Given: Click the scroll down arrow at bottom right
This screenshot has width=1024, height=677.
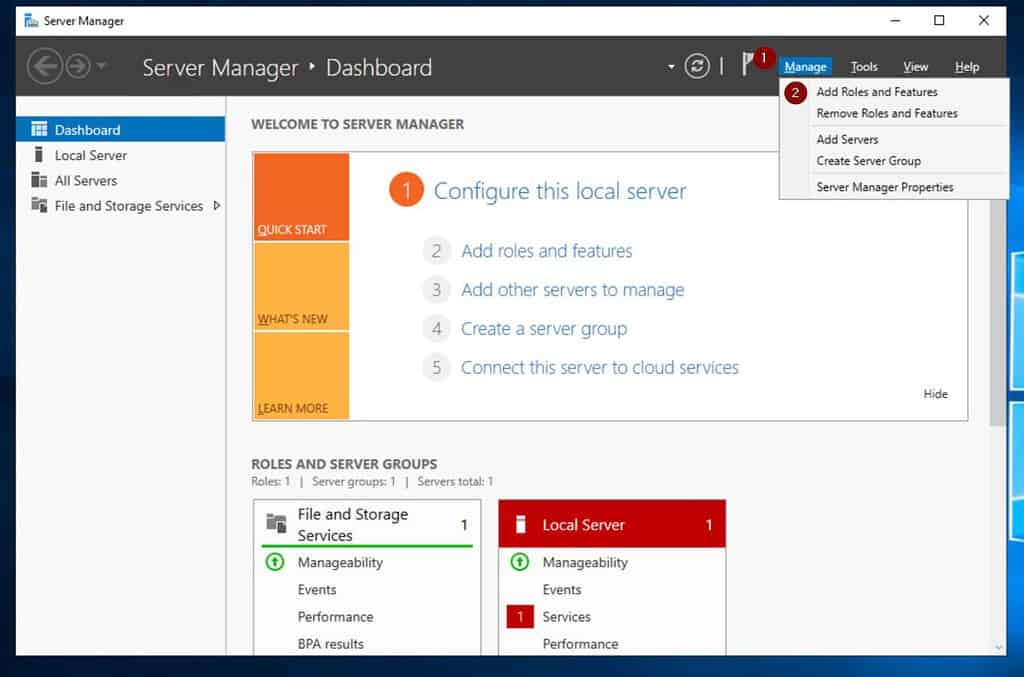Looking at the screenshot, I should 999,648.
